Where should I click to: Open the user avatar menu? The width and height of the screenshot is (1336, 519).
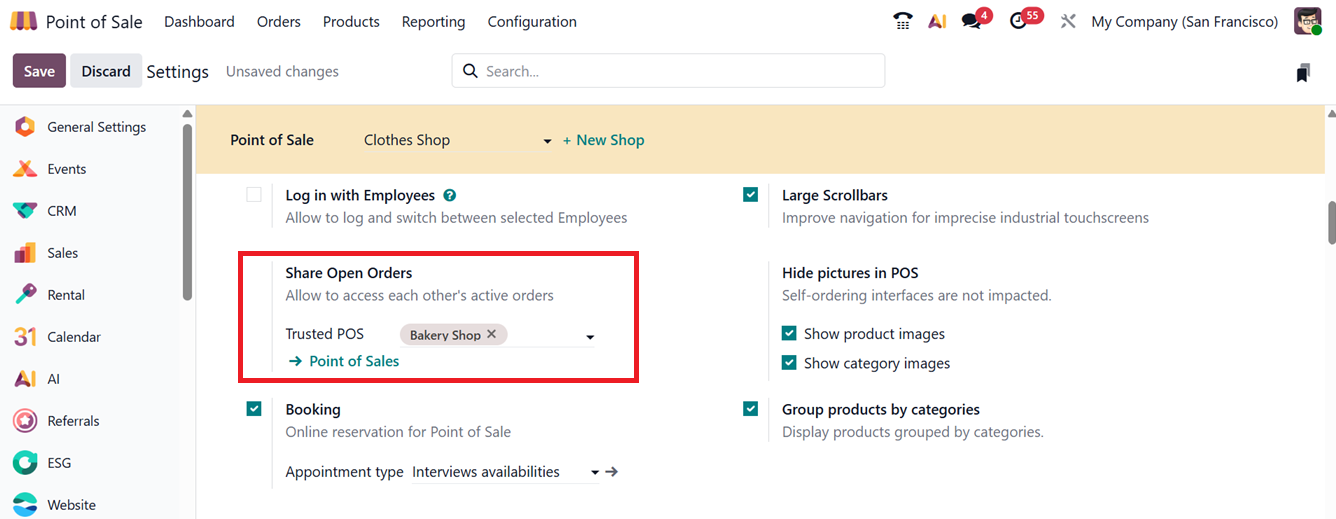tap(1307, 21)
